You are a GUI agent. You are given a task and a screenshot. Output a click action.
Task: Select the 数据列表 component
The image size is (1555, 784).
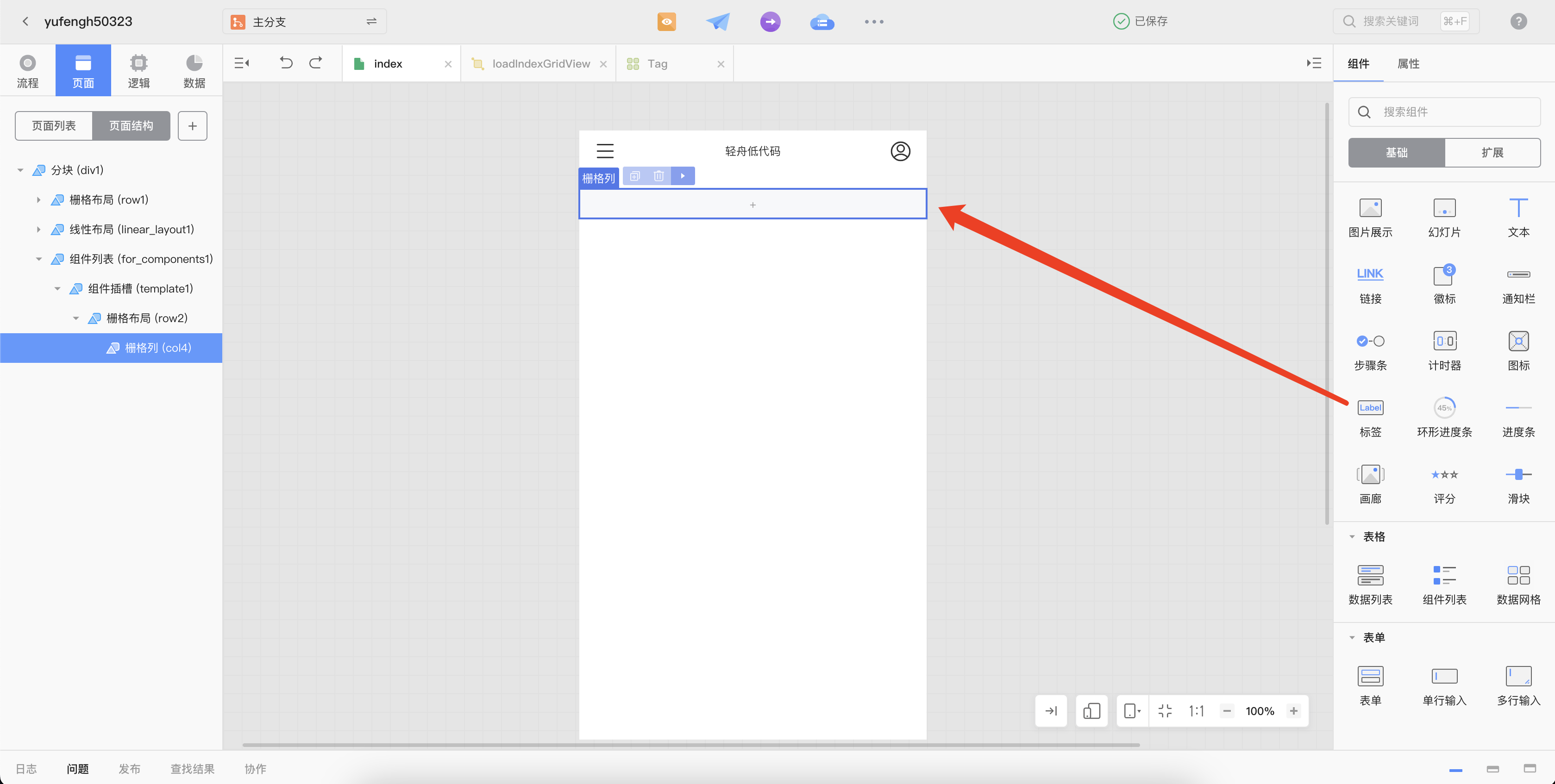1370,585
